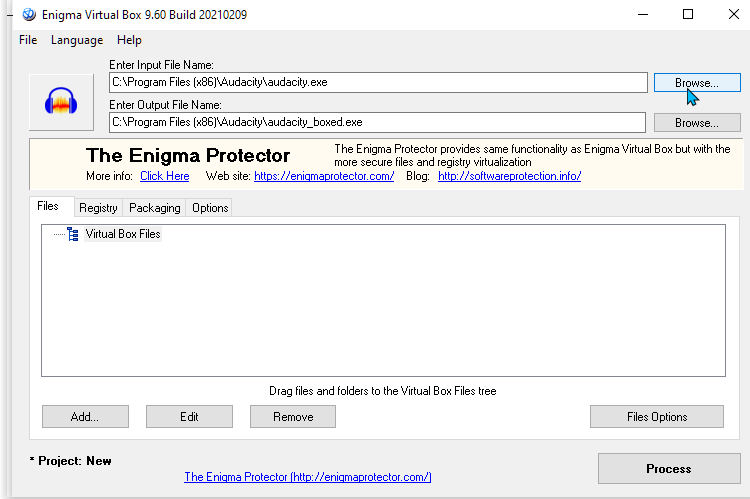
Task: Open Files Options
Action: point(657,417)
